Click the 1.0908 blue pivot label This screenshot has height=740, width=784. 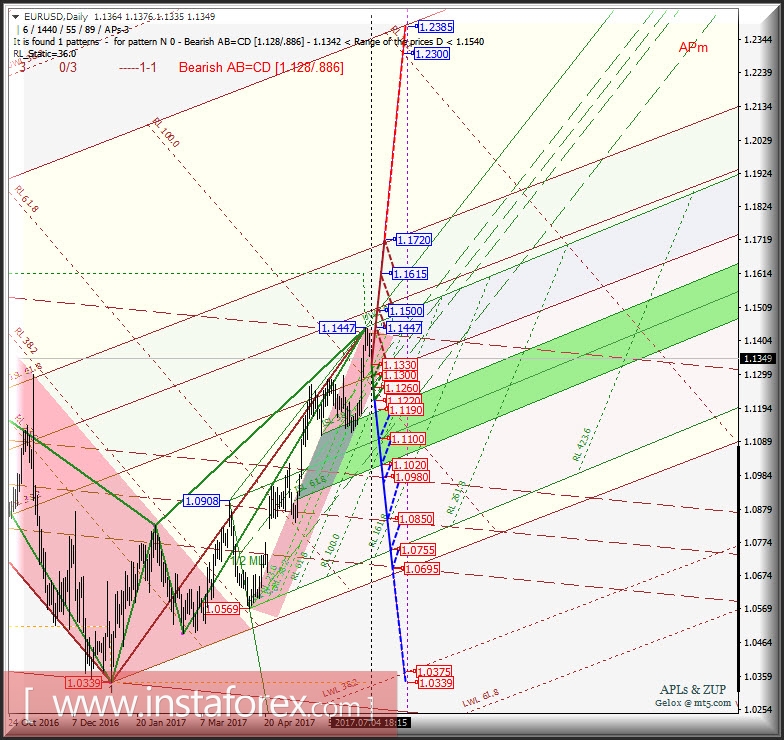click(202, 500)
